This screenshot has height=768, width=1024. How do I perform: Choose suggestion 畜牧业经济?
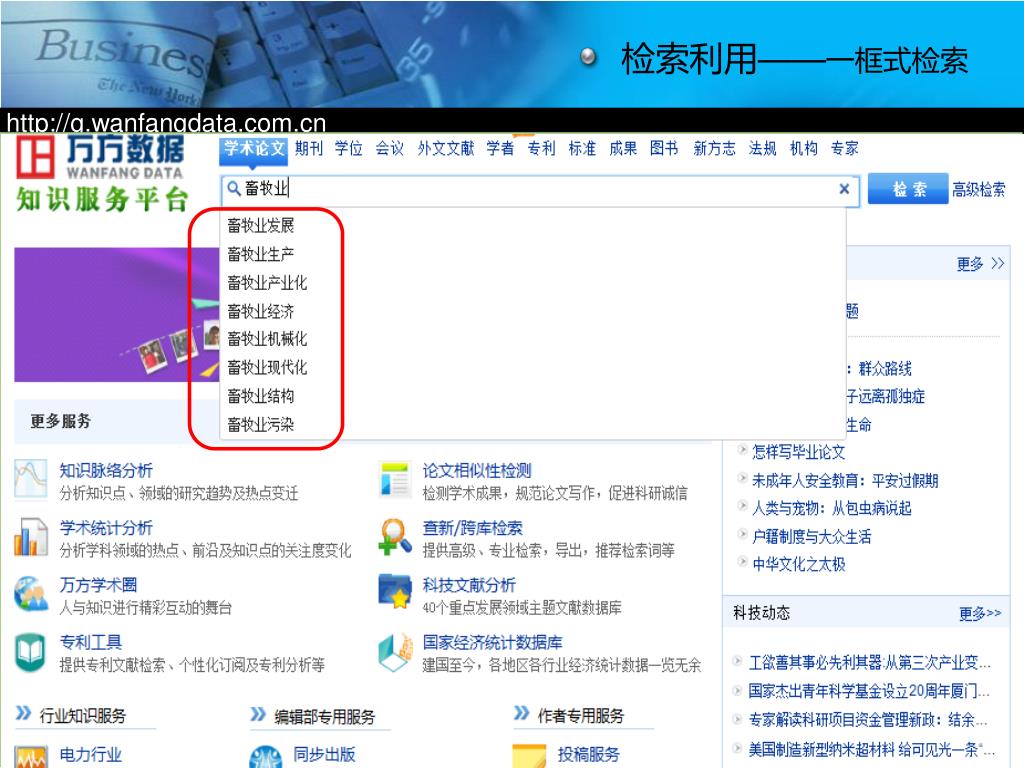[261, 311]
